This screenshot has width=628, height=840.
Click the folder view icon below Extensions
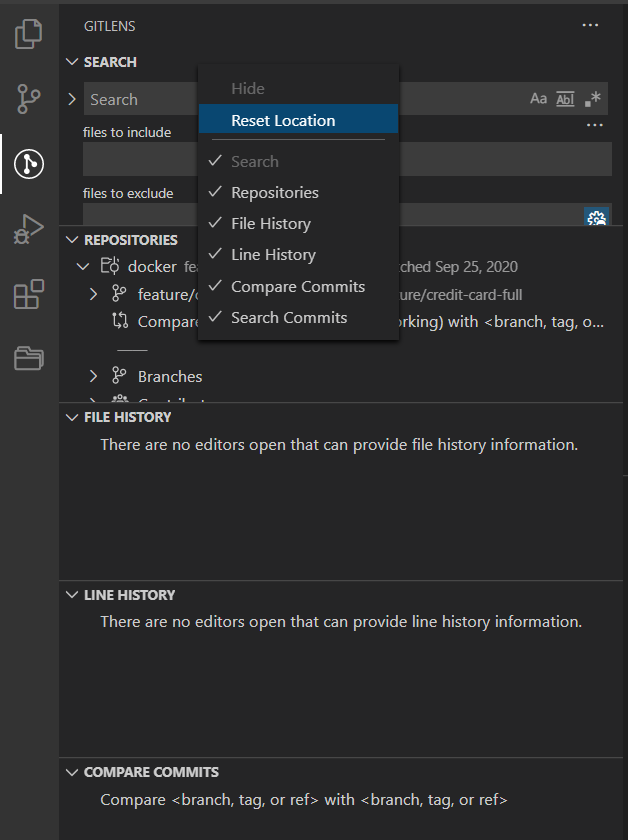click(28, 358)
